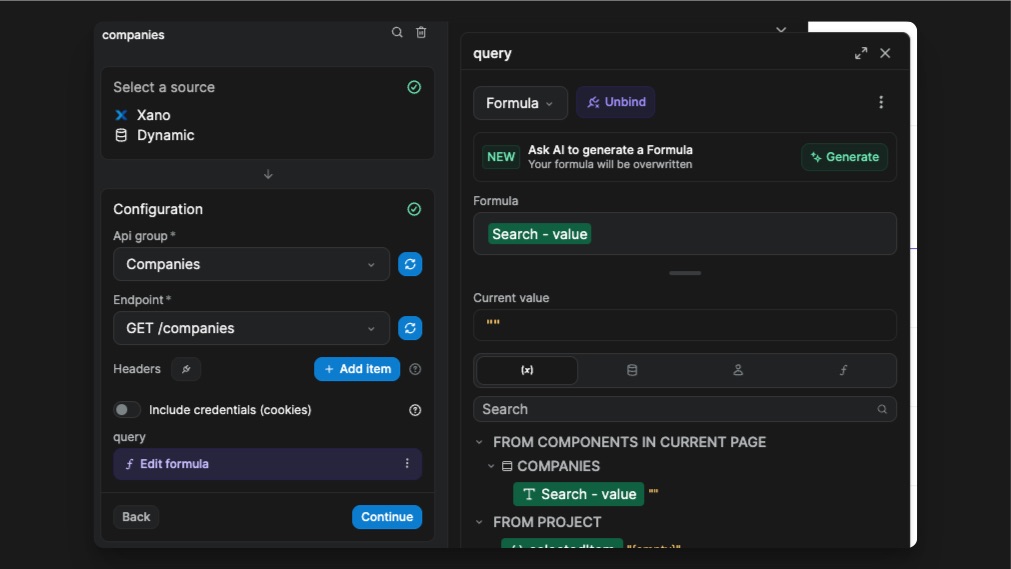Viewport: 1011px width, 569px height.
Task: Switch to the variables {x} tab
Action: tap(527, 370)
